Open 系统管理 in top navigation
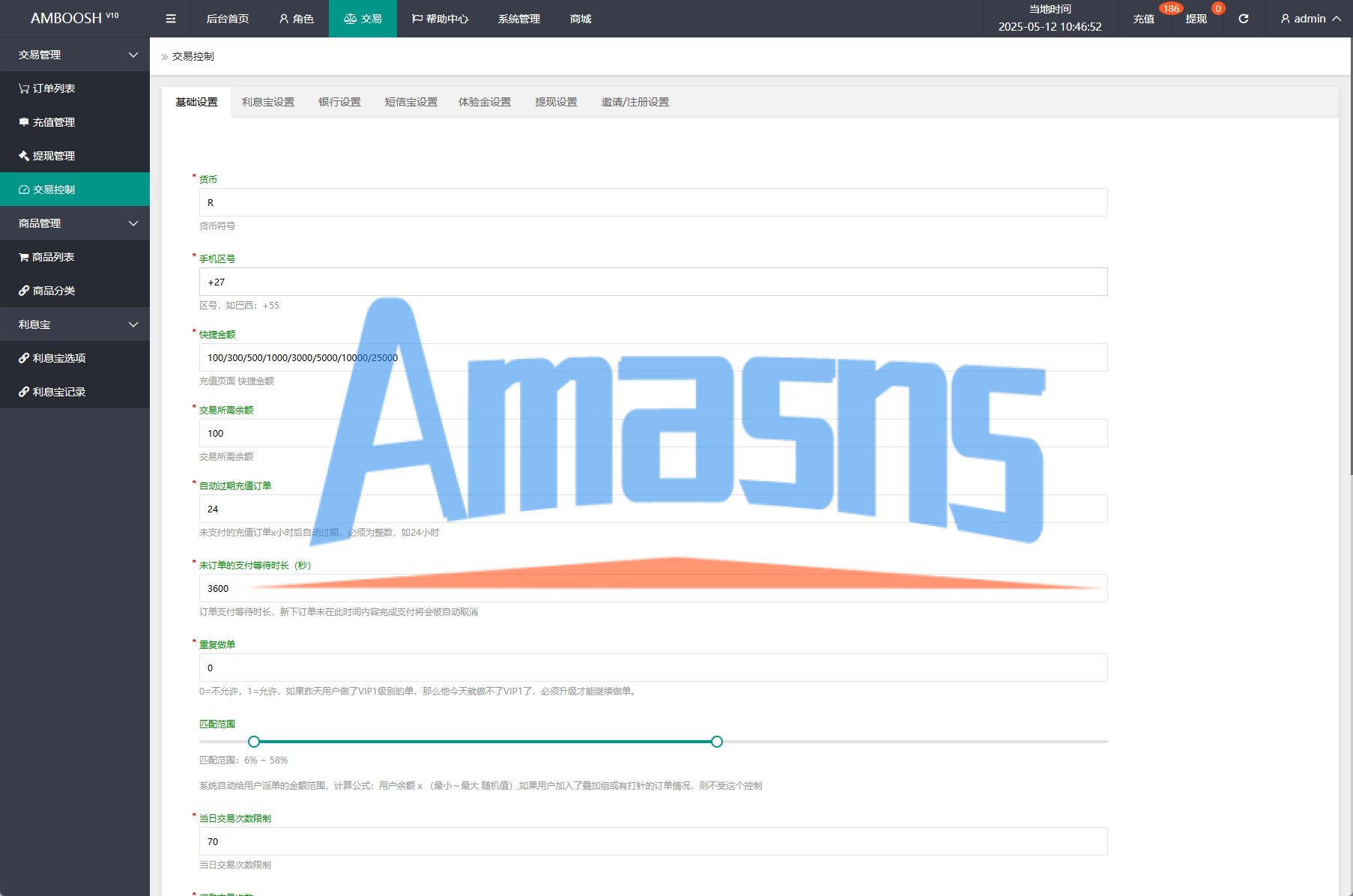1353x896 pixels. (519, 19)
